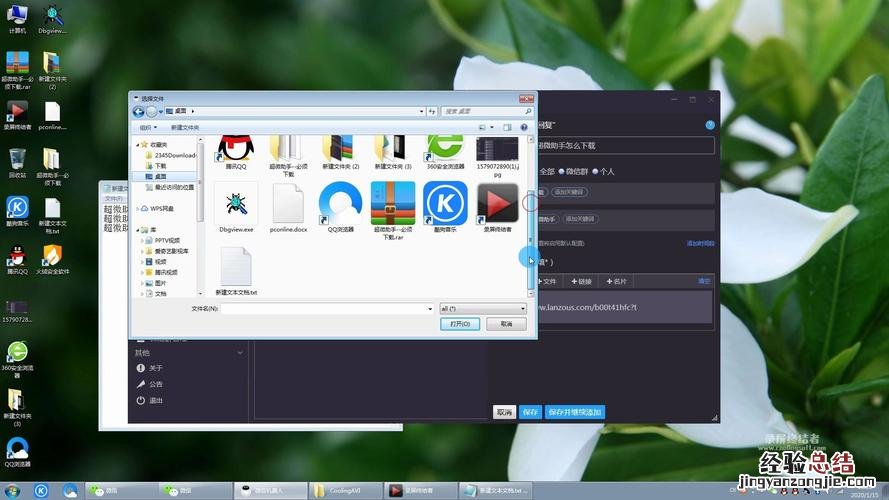The image size is (889, 500).
Task: Collapse the 其他 section in sidebar
Action: pos(240,353)
